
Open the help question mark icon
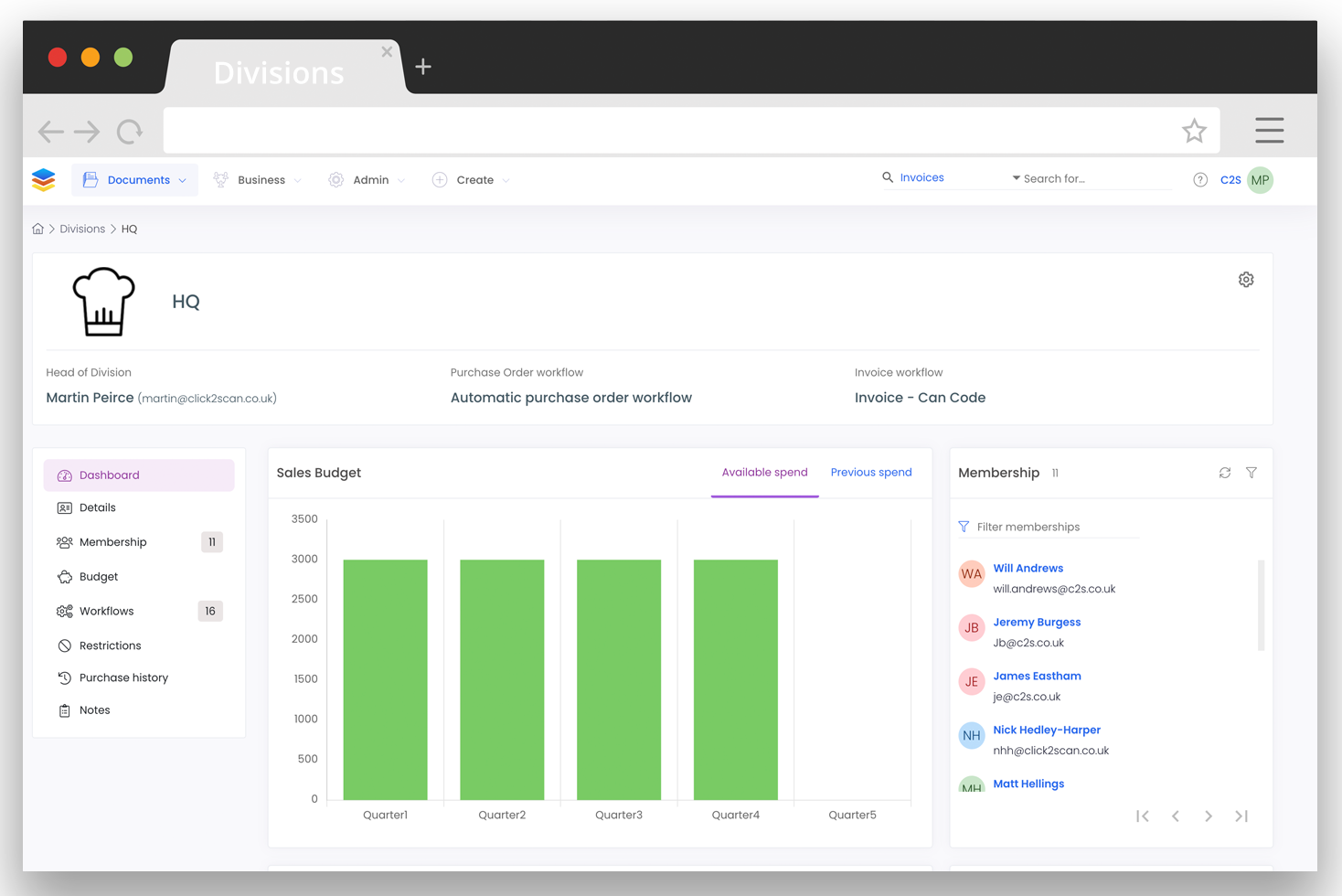[x=1199, y=180]
